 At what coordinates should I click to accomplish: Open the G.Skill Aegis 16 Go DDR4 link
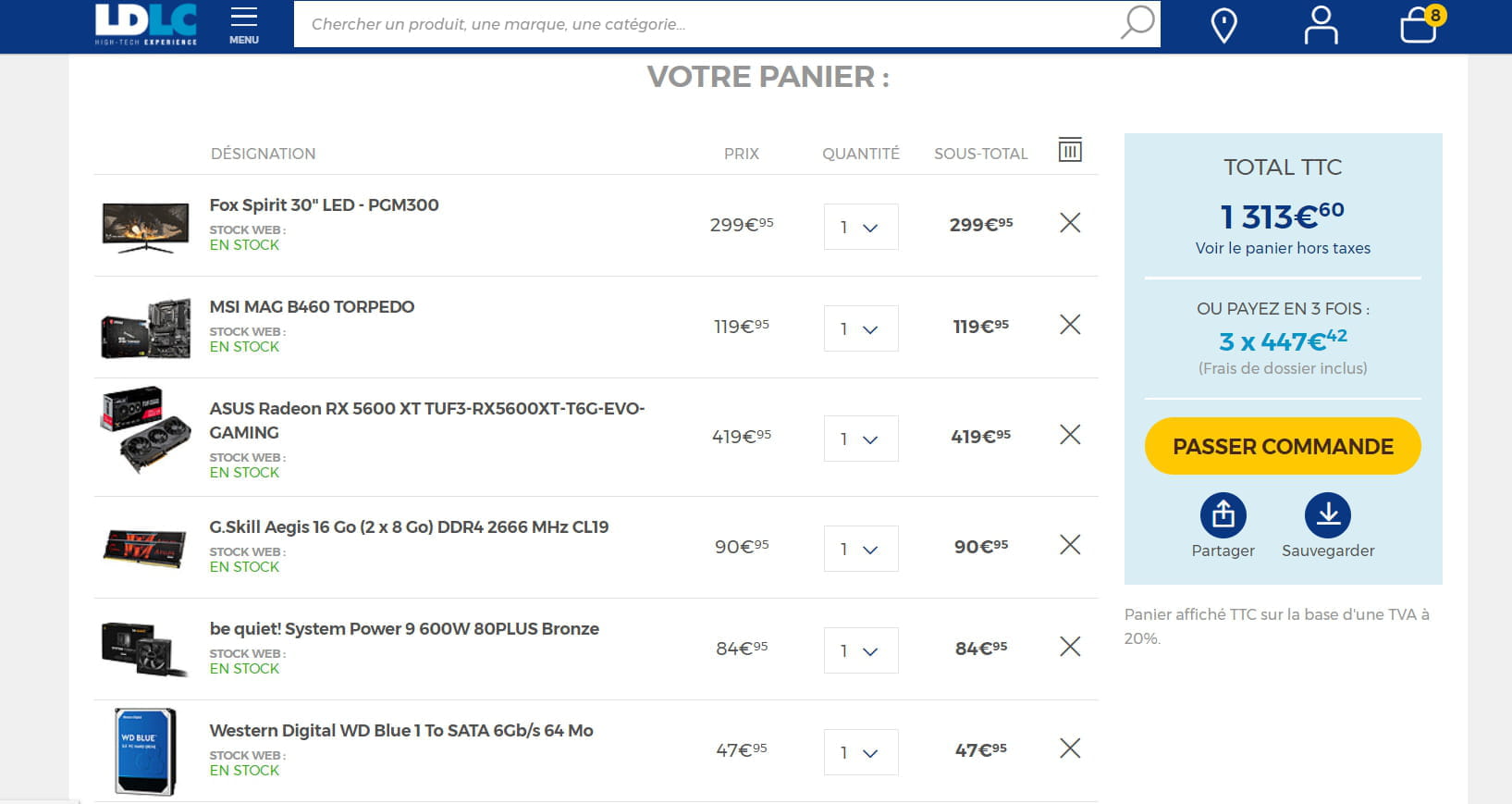coord(409,527)
